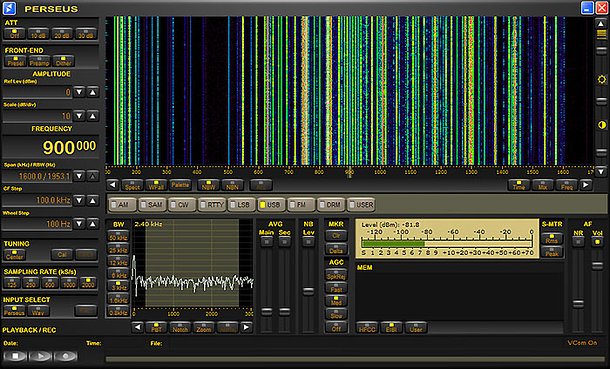Set sampling rate to 125 kS/s
Image resolution: width=610 pixels, height=369 pixels.
[12, 283]
